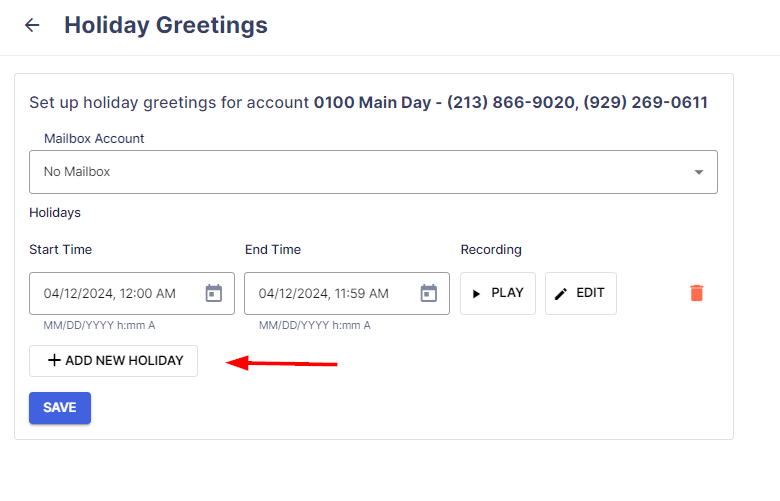
Task: Click the plus icon on Add New Holiday
Action: coord(54,360)
